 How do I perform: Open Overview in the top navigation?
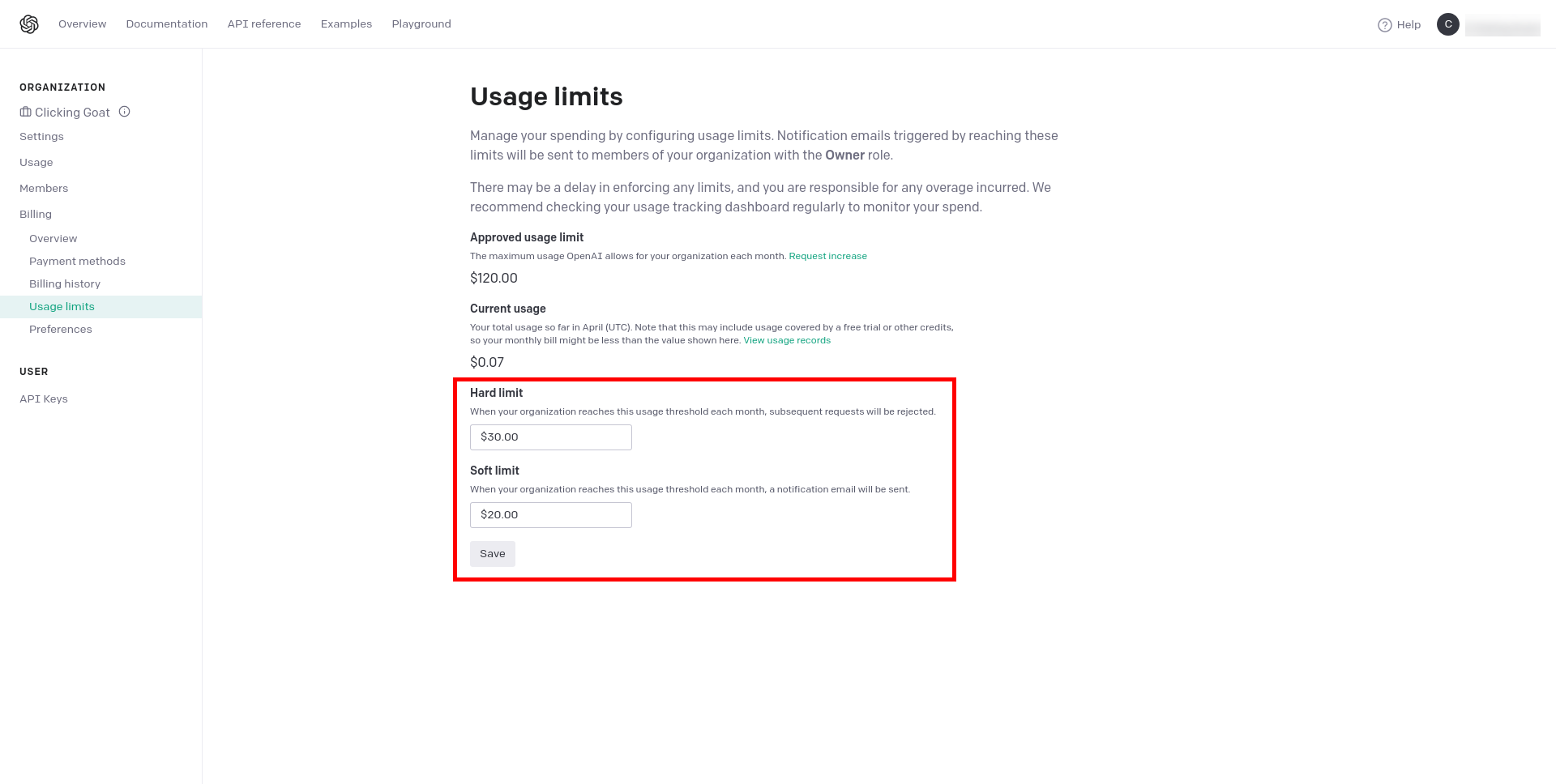[x=82, y=24]
